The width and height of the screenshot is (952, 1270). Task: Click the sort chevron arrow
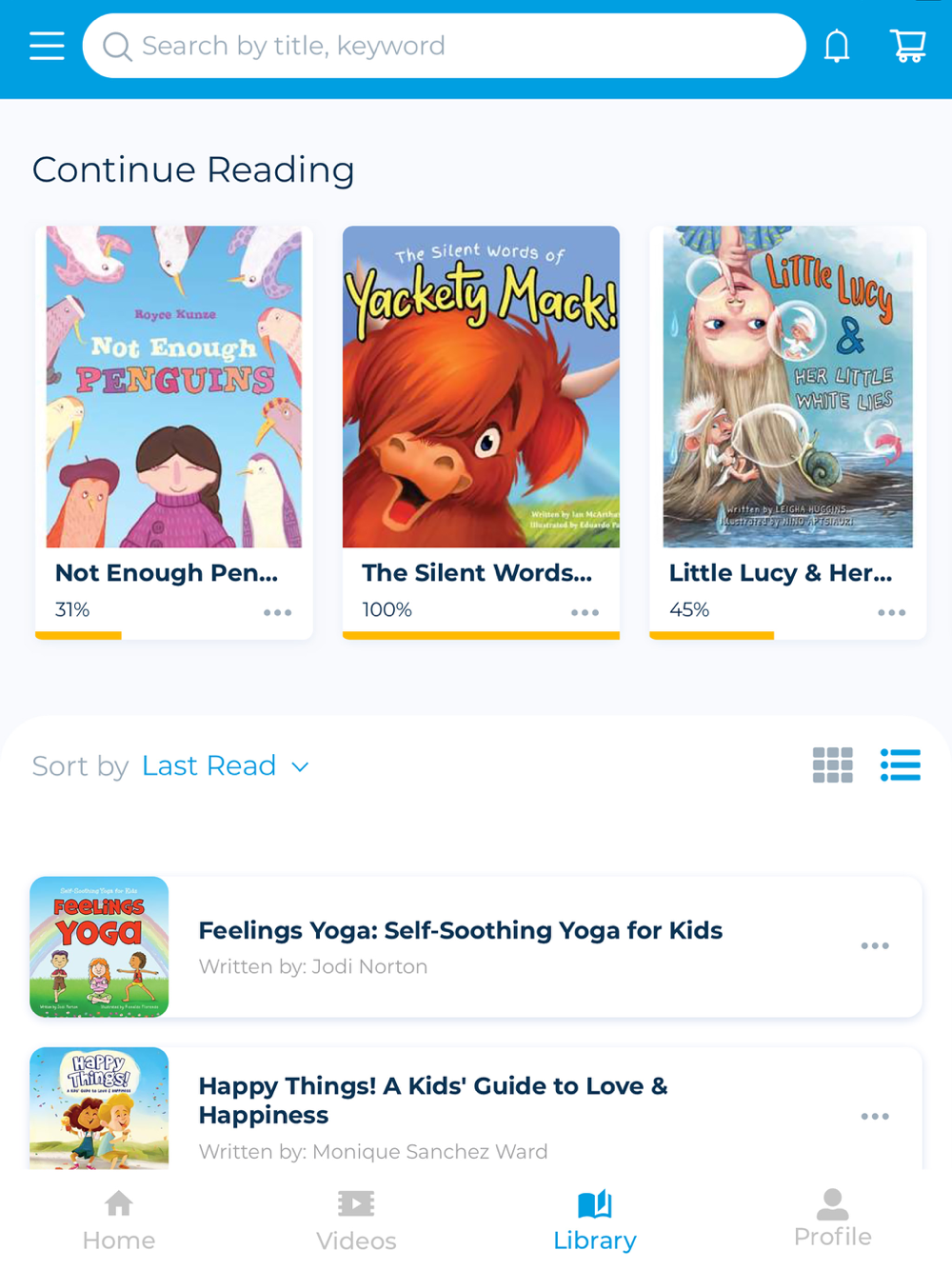(x=300, y=767)
